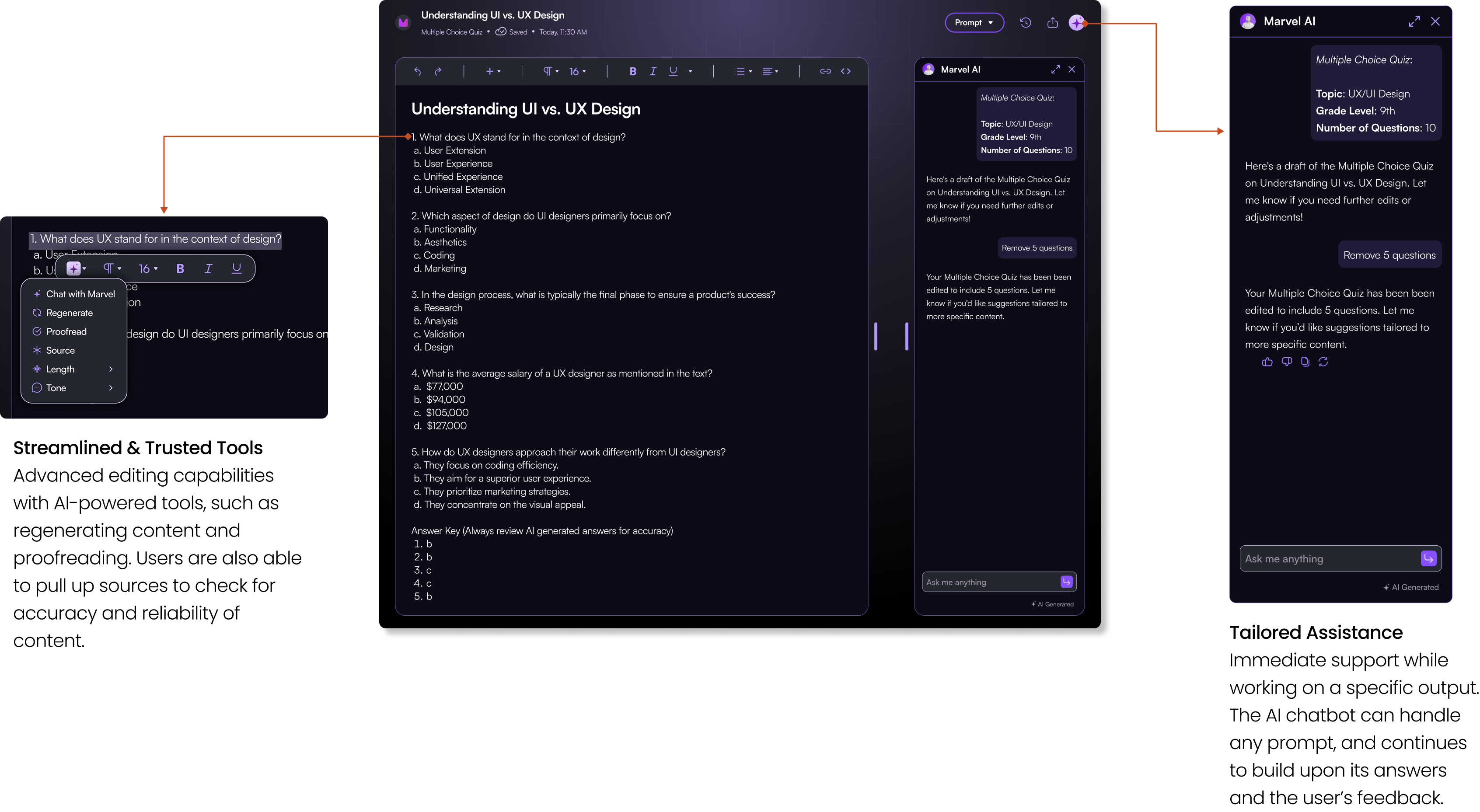Toggle italic formatting in the toolbar
The image size is (1480, 812).
tap(653, 71)
